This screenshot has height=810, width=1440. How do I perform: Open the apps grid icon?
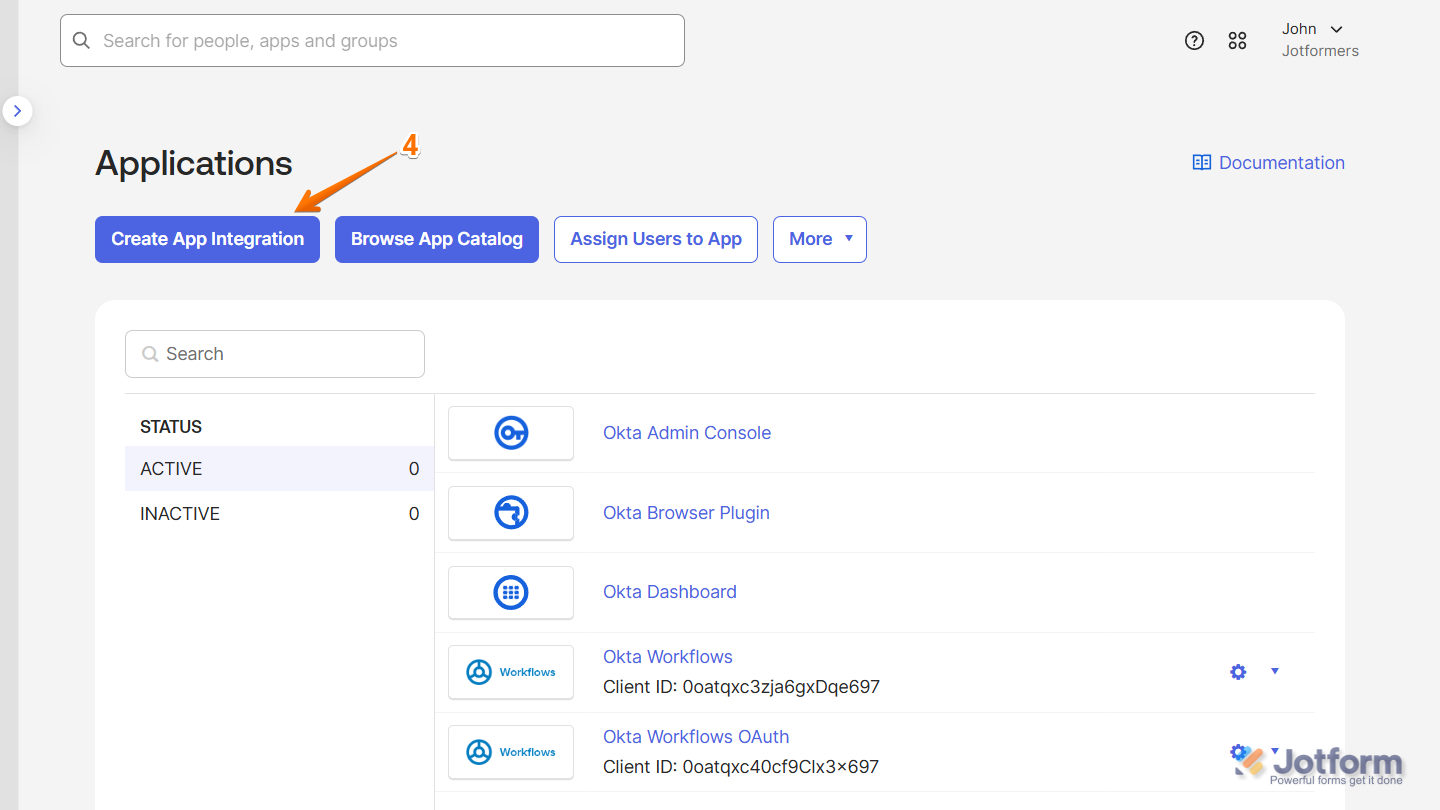pos(1237,40)
